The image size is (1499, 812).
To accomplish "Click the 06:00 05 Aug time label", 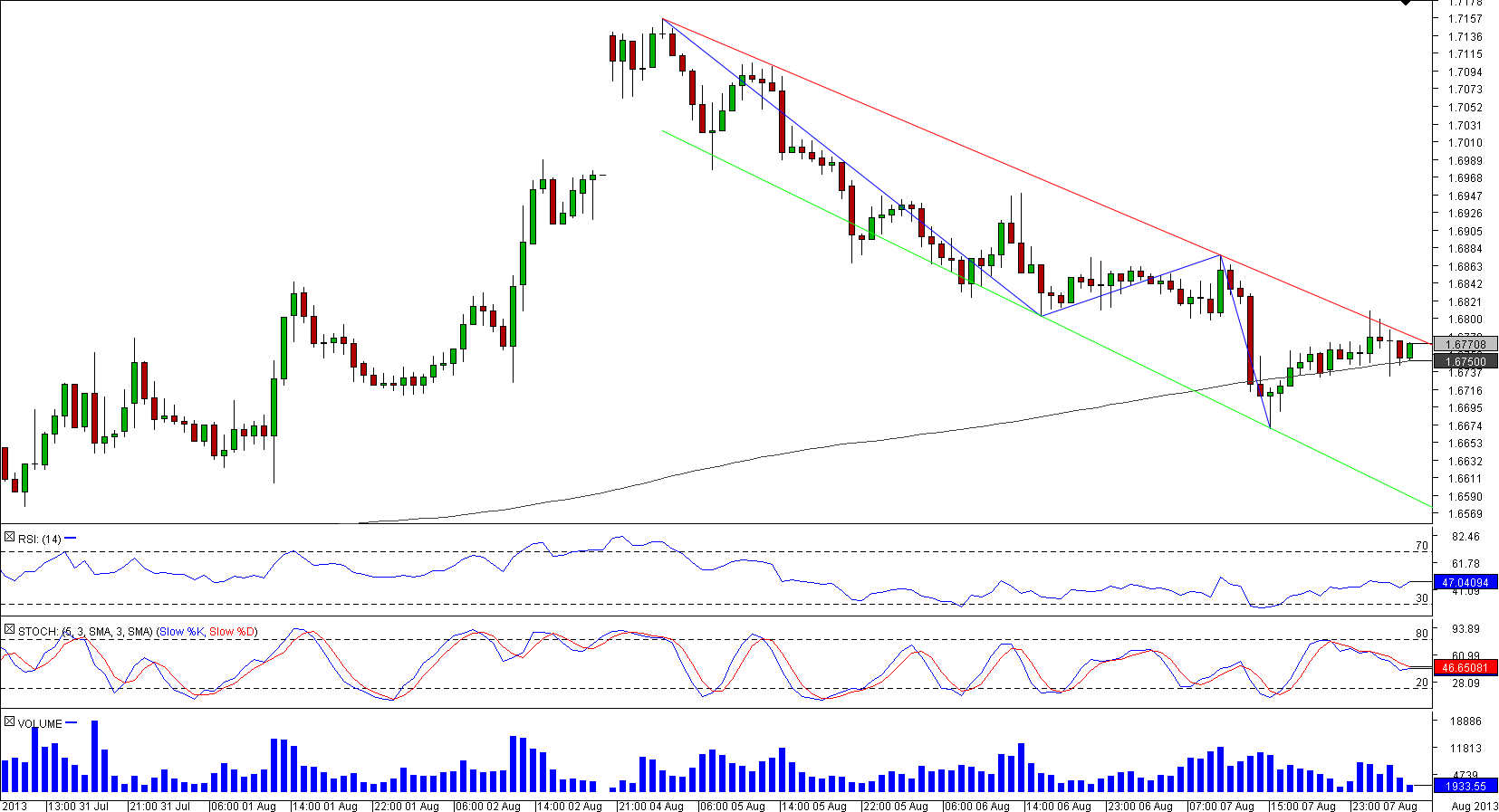I will click(733, 806).
